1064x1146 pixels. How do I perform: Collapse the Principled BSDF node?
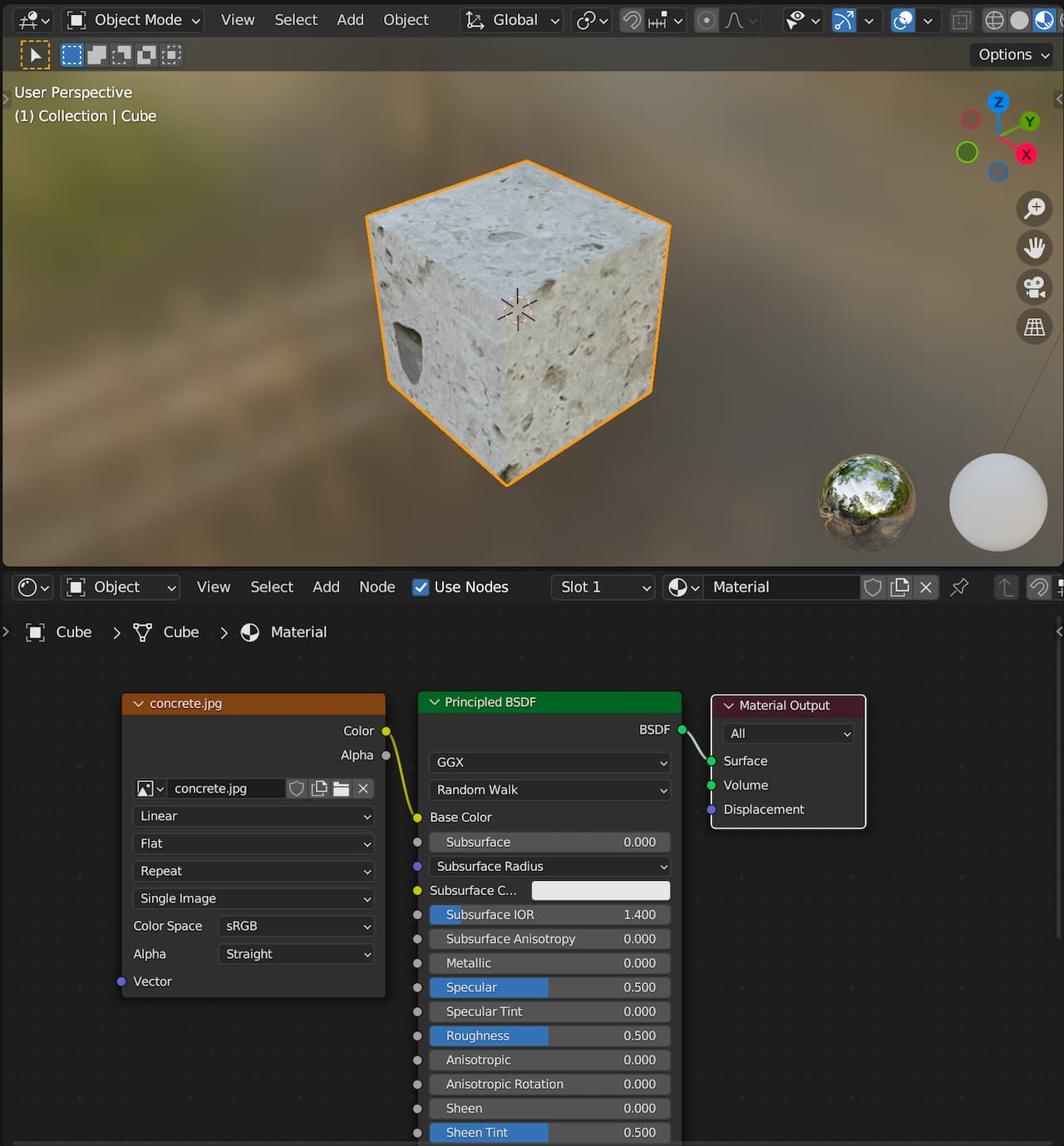[434, 702]
